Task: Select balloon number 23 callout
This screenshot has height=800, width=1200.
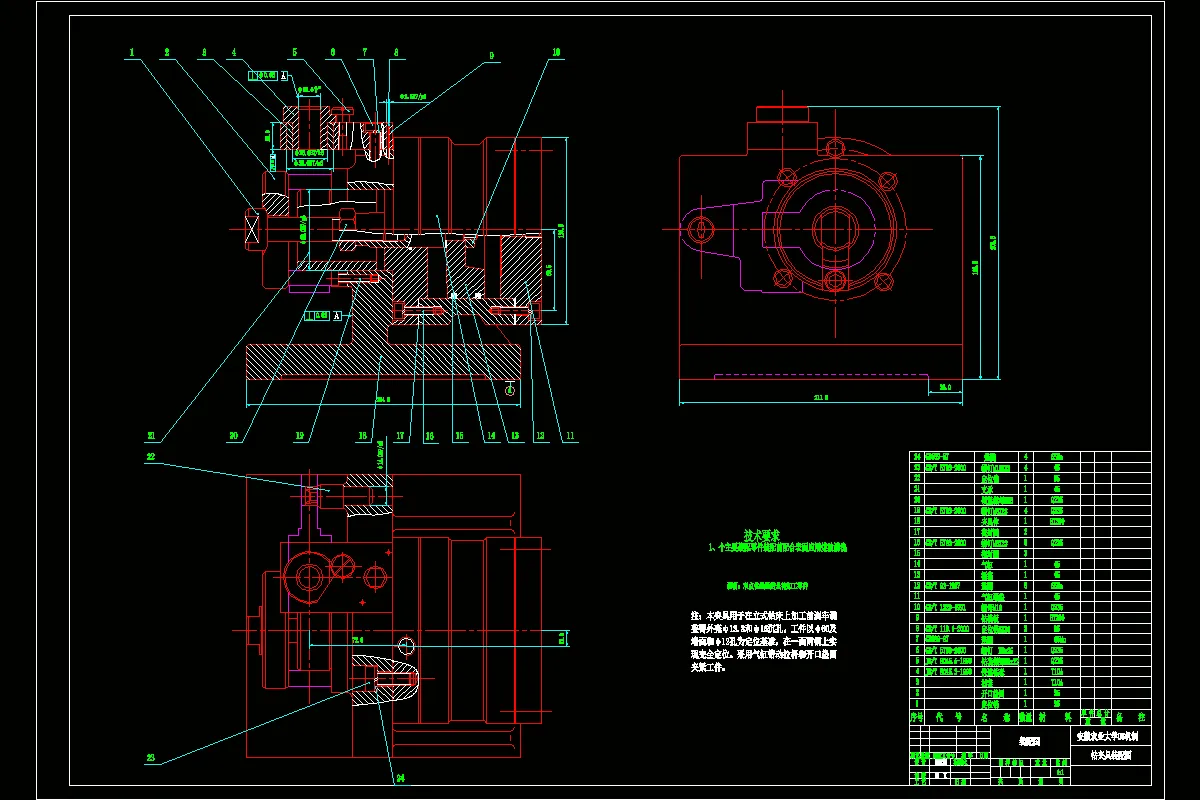Action: tap(151, 758)
